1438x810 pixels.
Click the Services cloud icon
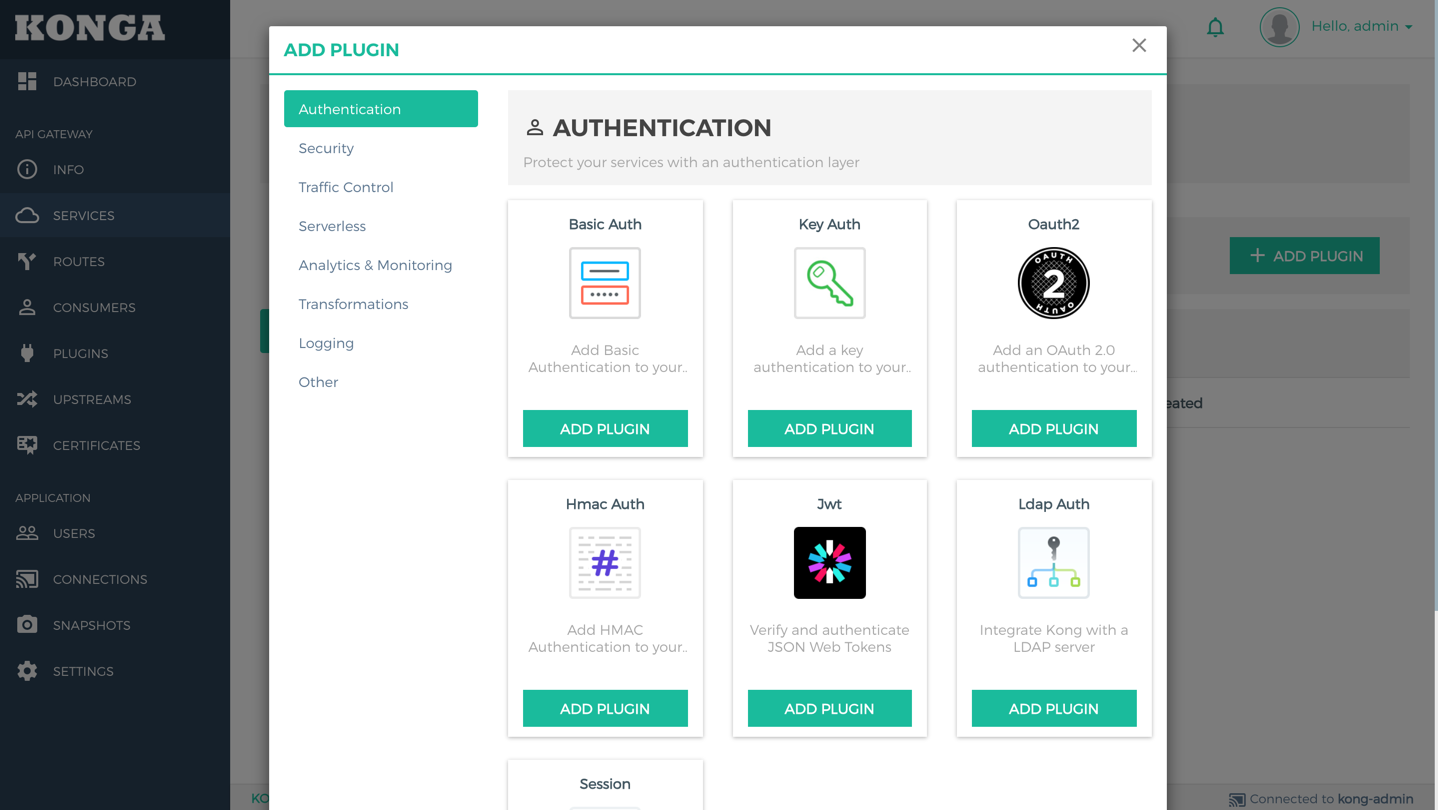coord(27,216)
